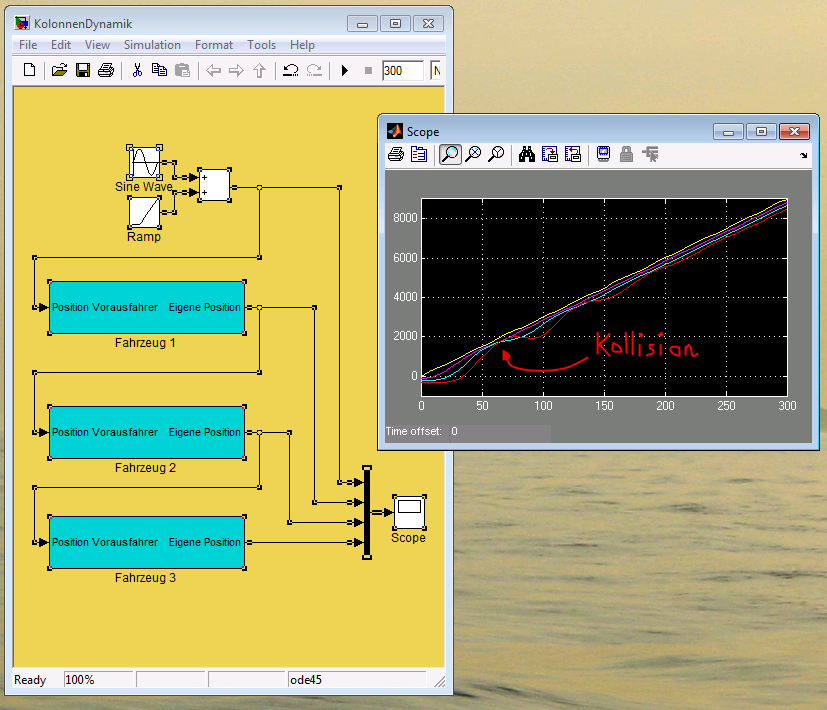The image size is (827, 710).
Task: Click Save current axes settings icon
Action: (549, 154)
